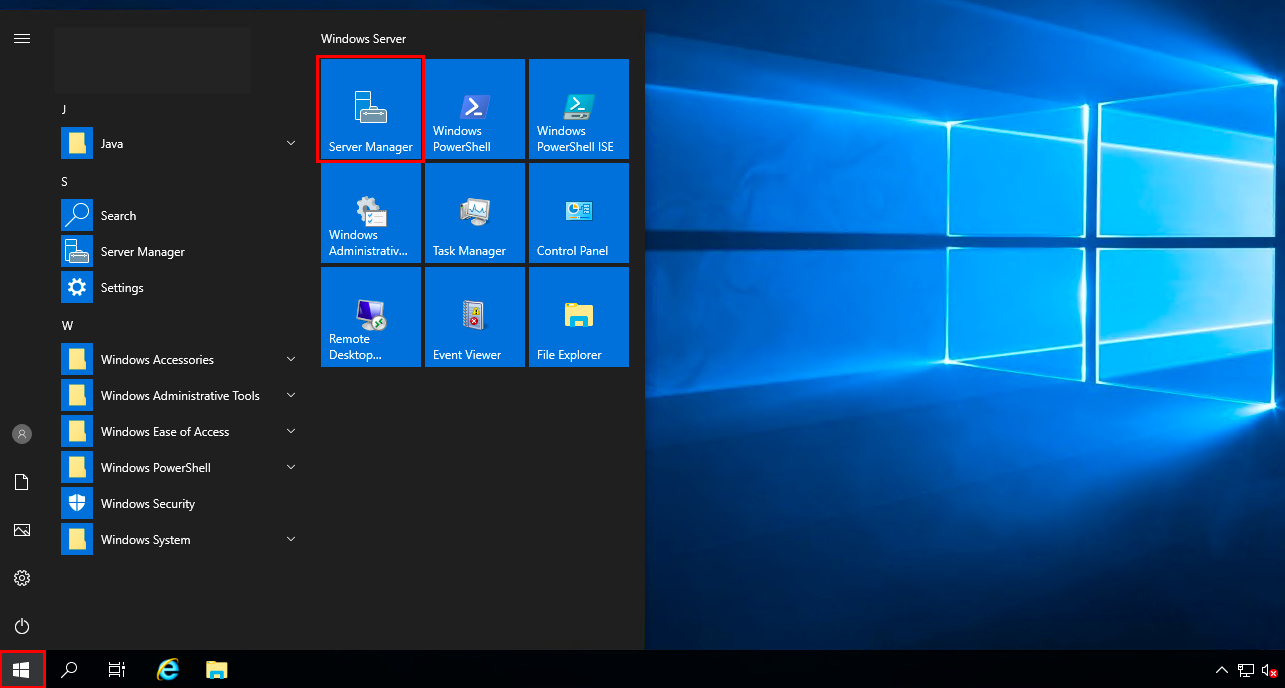Click the Power icon in Start sidebar
The height and width of the screenshot is (688, 1285).
click(22, 626)
